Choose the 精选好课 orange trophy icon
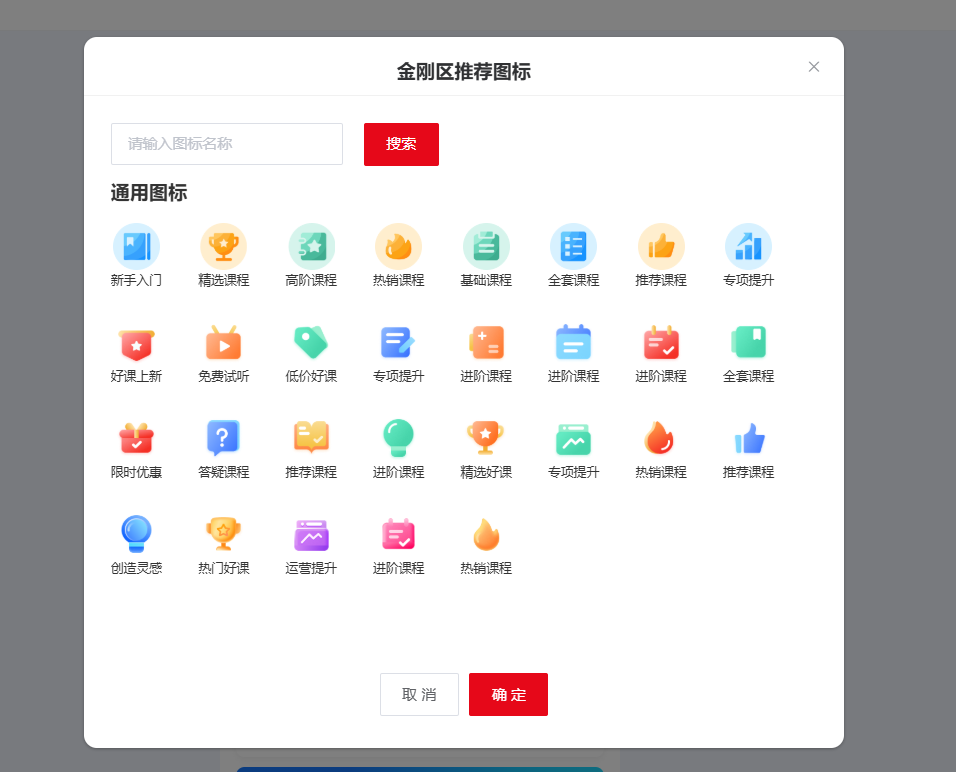This screenshot has width=956, height=772. [487, 439]
